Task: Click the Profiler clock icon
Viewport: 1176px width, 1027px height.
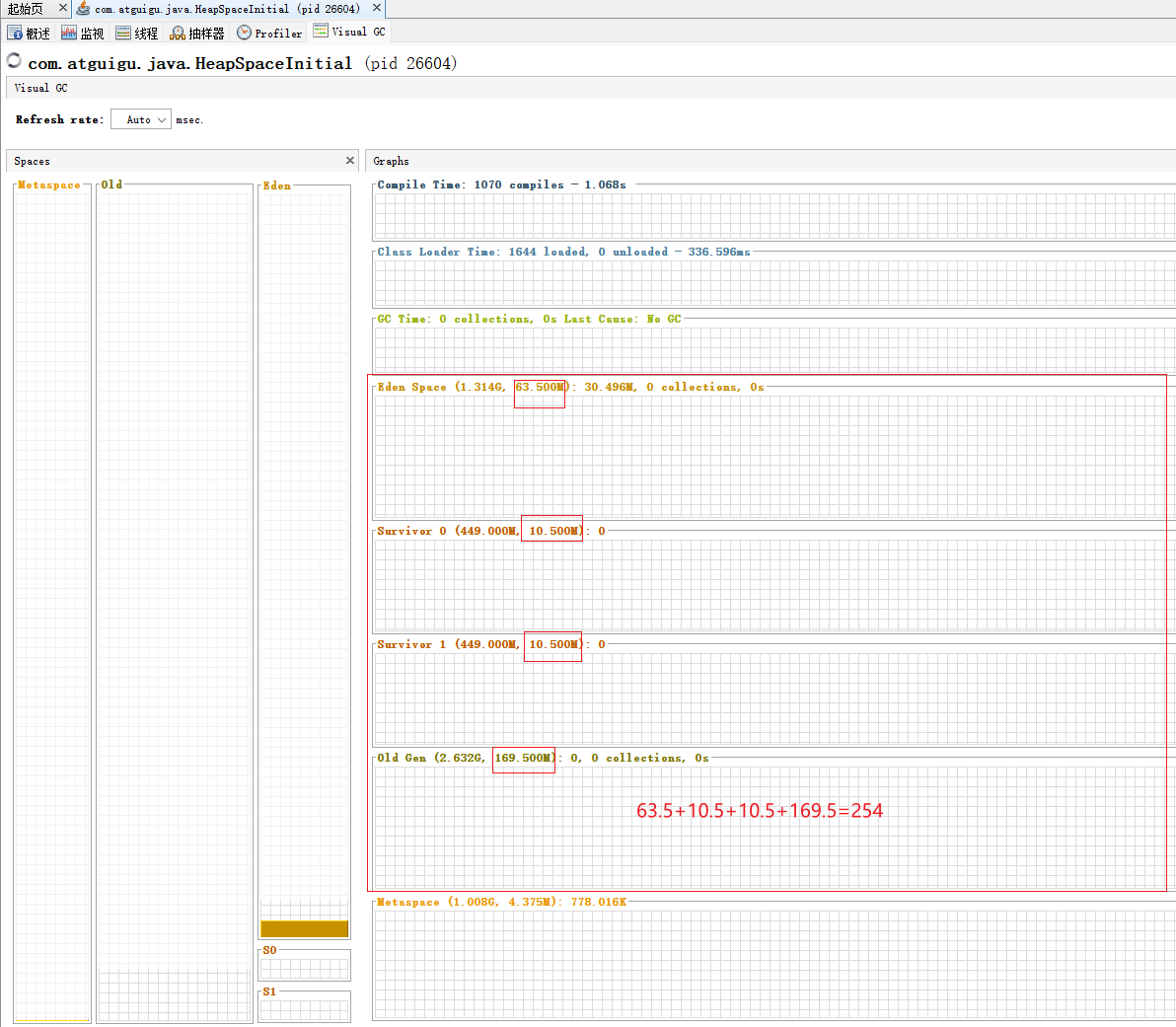Action: tap(244, 33)
